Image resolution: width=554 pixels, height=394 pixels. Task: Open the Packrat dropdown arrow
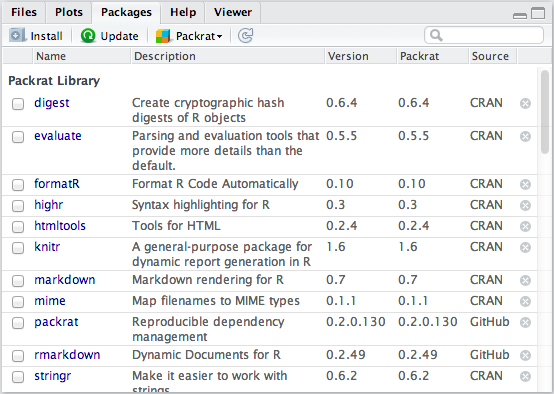pos(219,36)
